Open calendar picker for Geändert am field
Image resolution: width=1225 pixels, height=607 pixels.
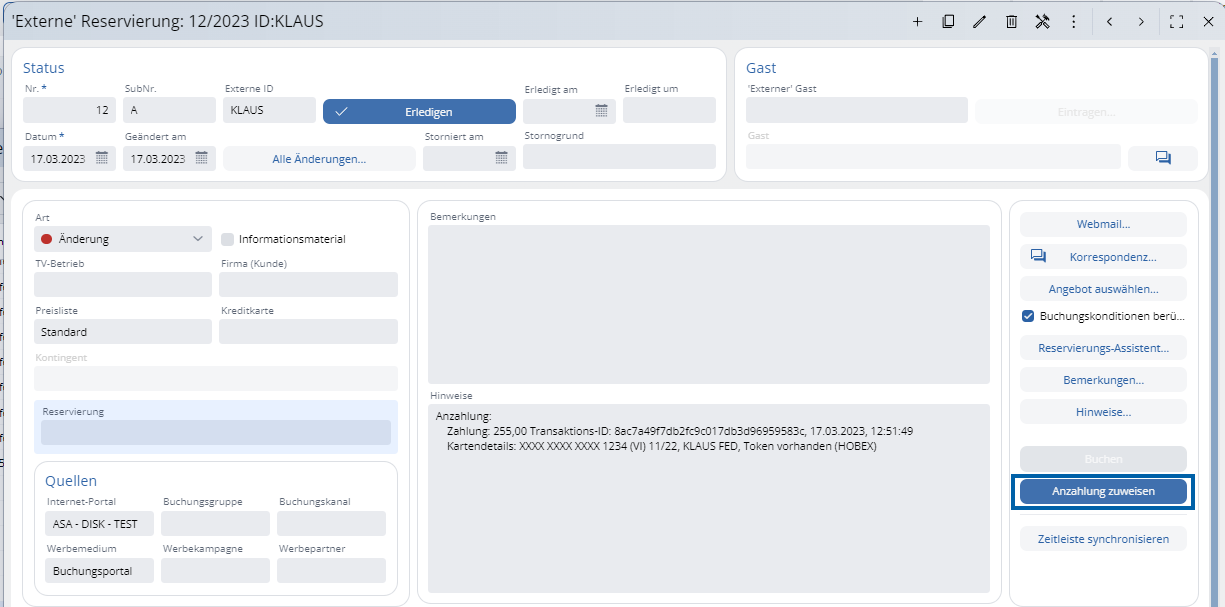pos(202,158)
